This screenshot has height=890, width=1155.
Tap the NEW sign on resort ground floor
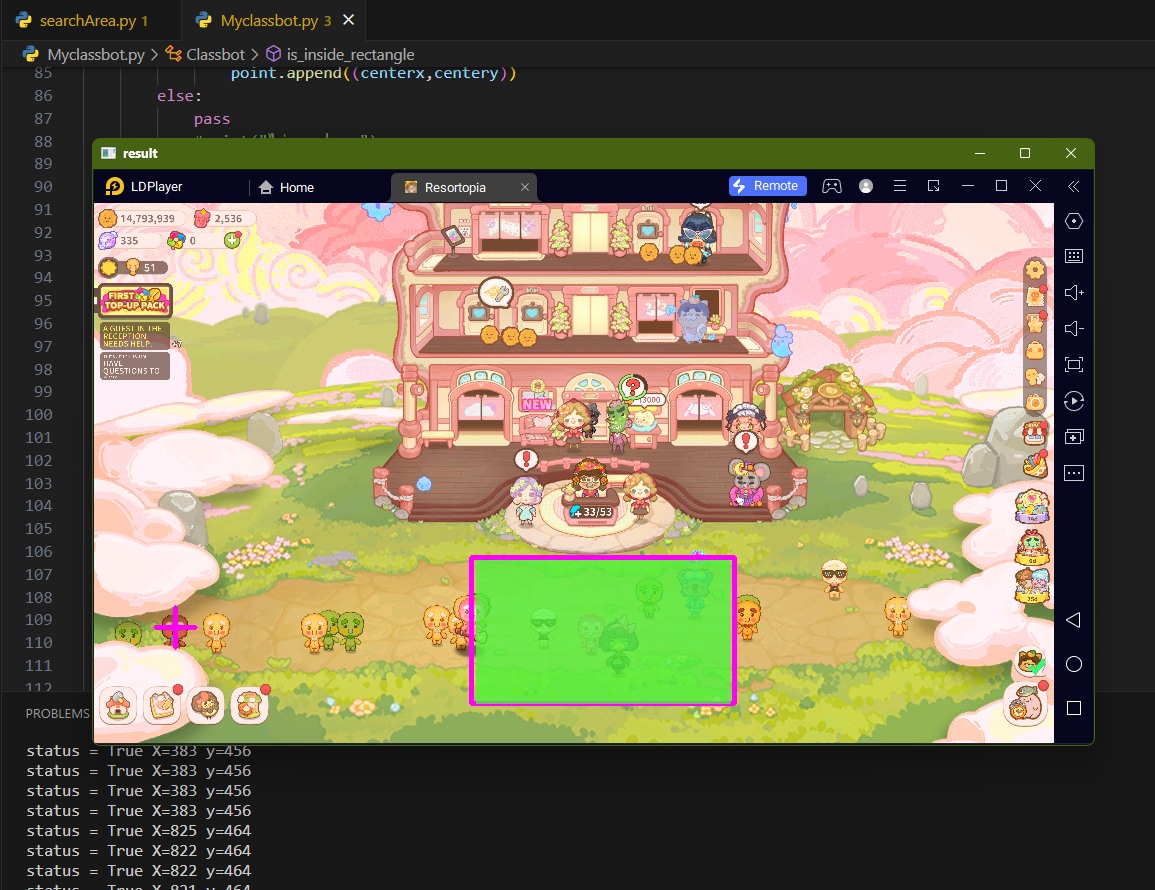tap(537, 404)
